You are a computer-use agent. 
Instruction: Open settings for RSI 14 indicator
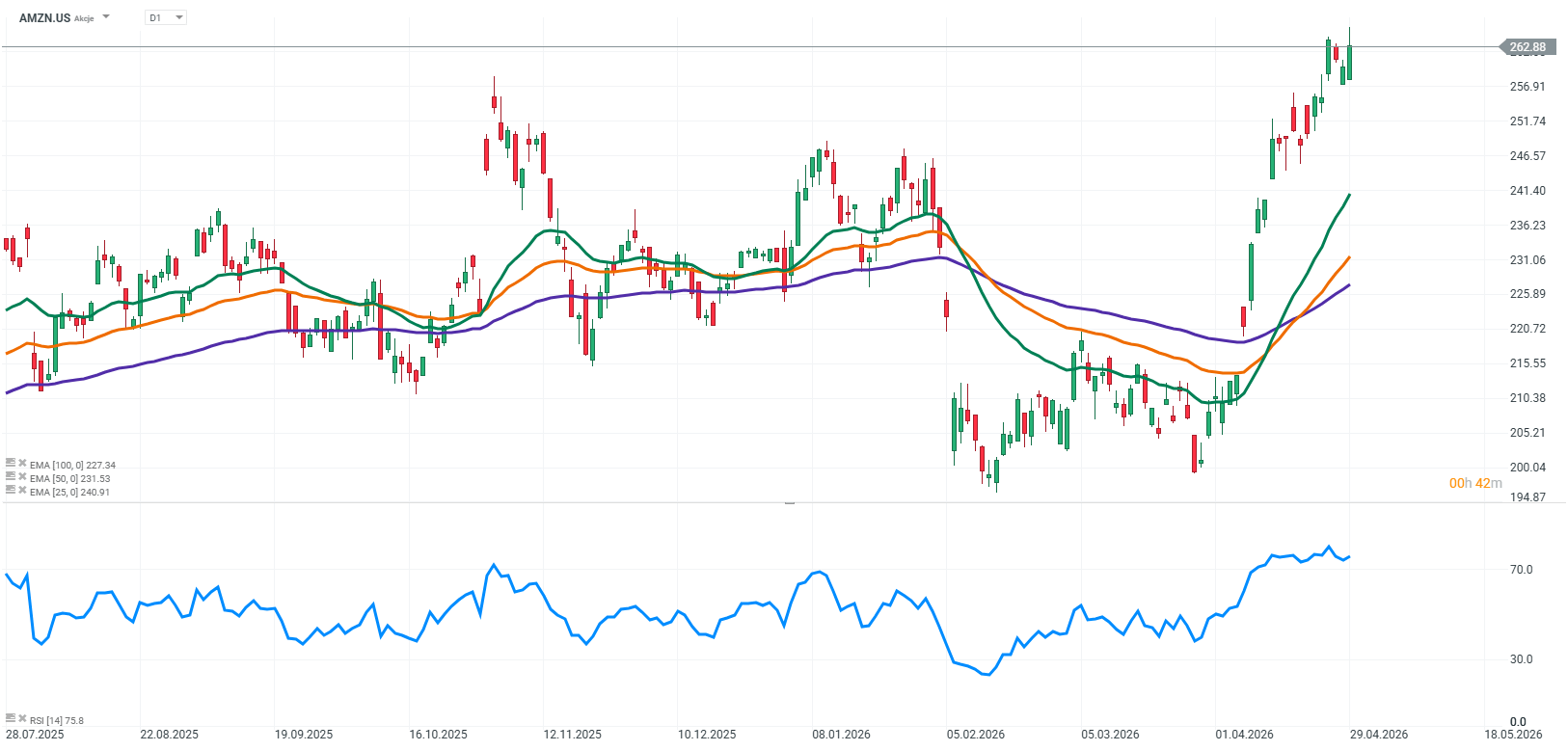point(11,719)
